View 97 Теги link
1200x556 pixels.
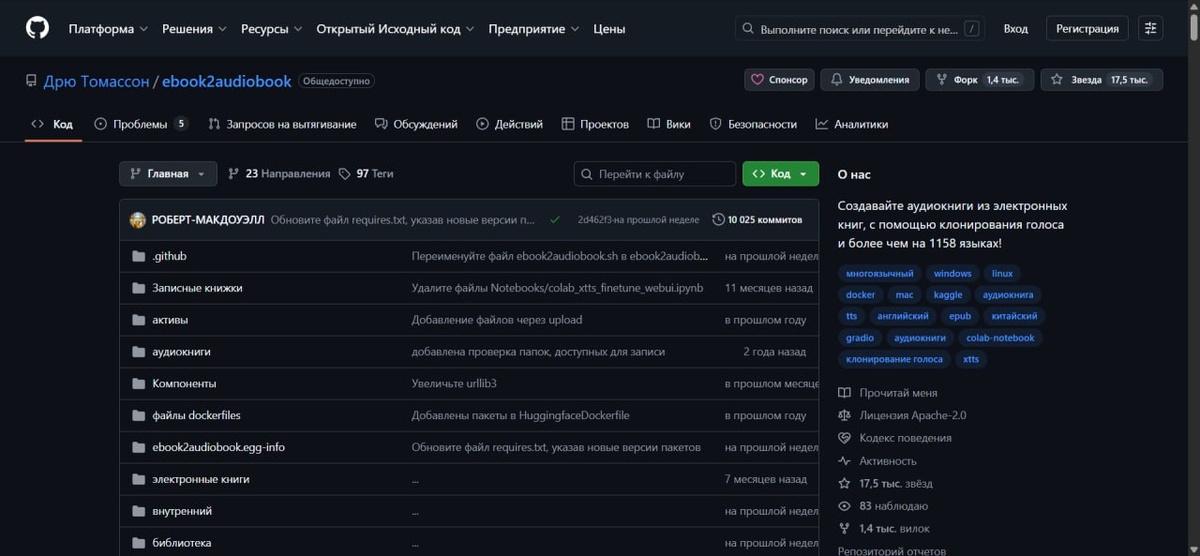point(366,174)
